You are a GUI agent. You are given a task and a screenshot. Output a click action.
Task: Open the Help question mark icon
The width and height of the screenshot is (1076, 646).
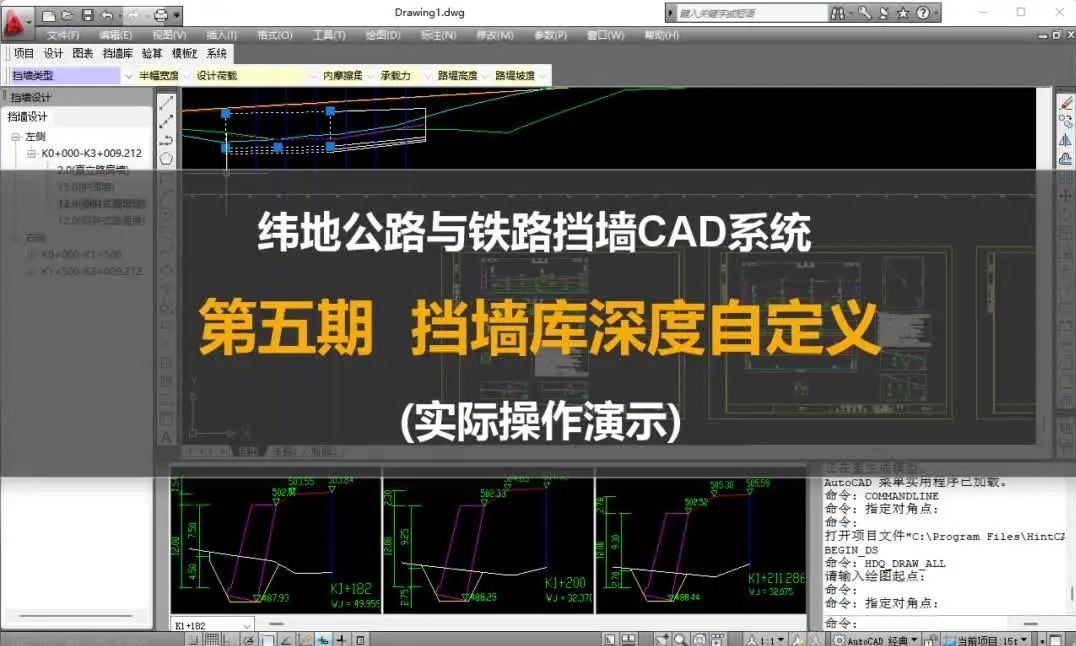tap(922, 14)
